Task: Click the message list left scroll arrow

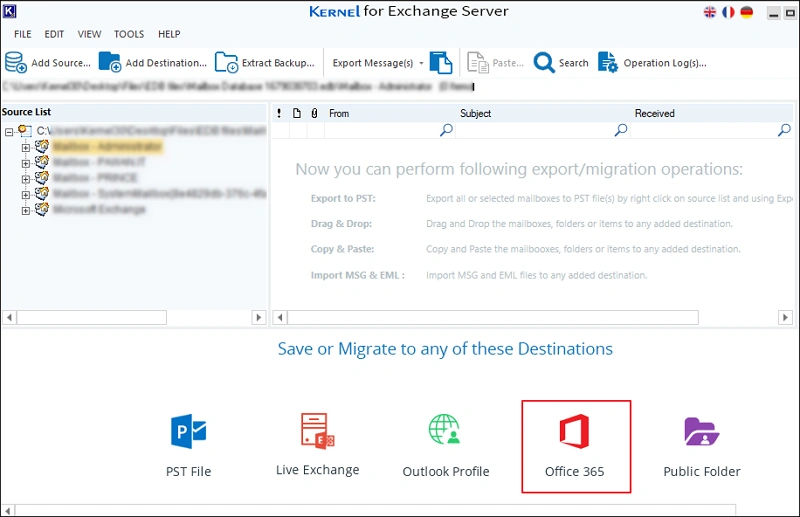Action: tap(280, 317)
